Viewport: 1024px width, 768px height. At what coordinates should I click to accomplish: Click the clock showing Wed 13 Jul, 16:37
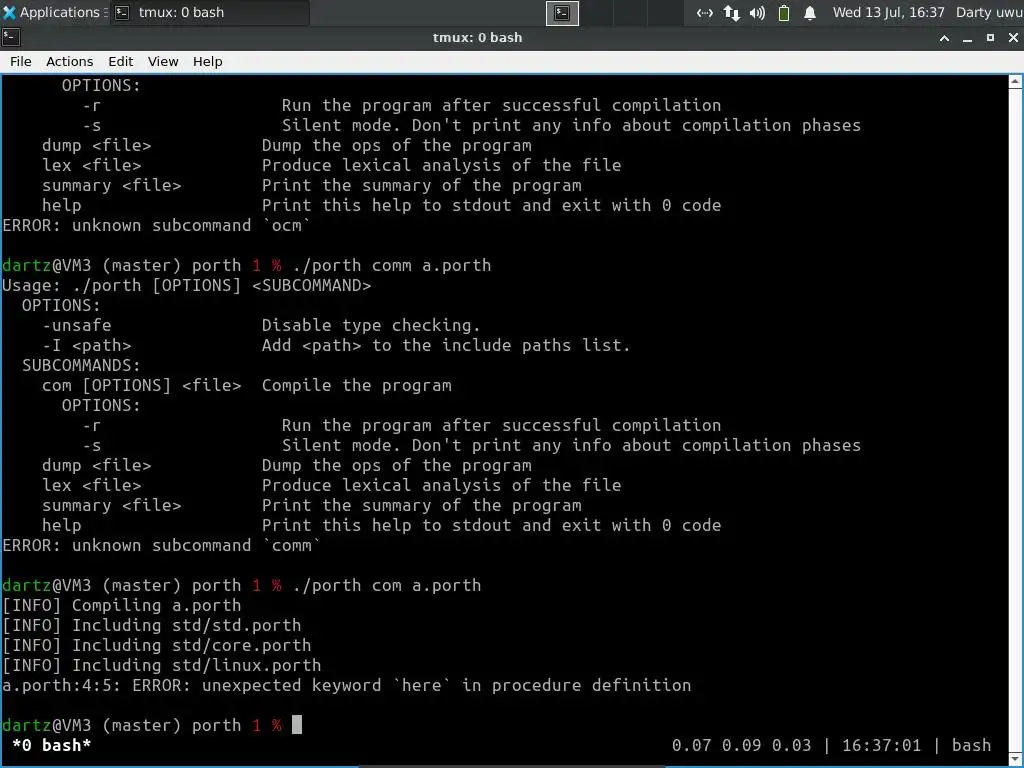tap(888, 12)
